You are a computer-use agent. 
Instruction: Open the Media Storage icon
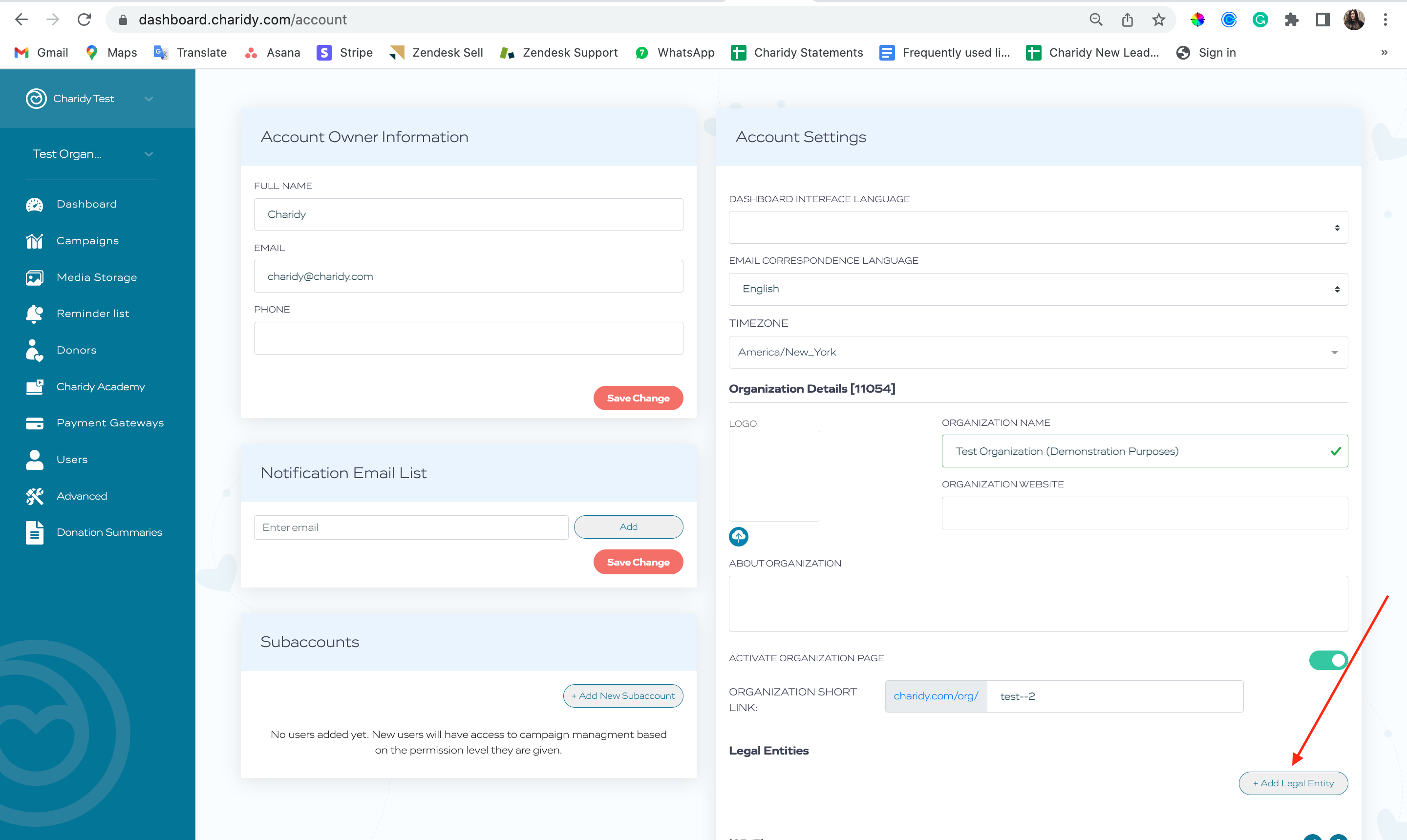point(35,277)
